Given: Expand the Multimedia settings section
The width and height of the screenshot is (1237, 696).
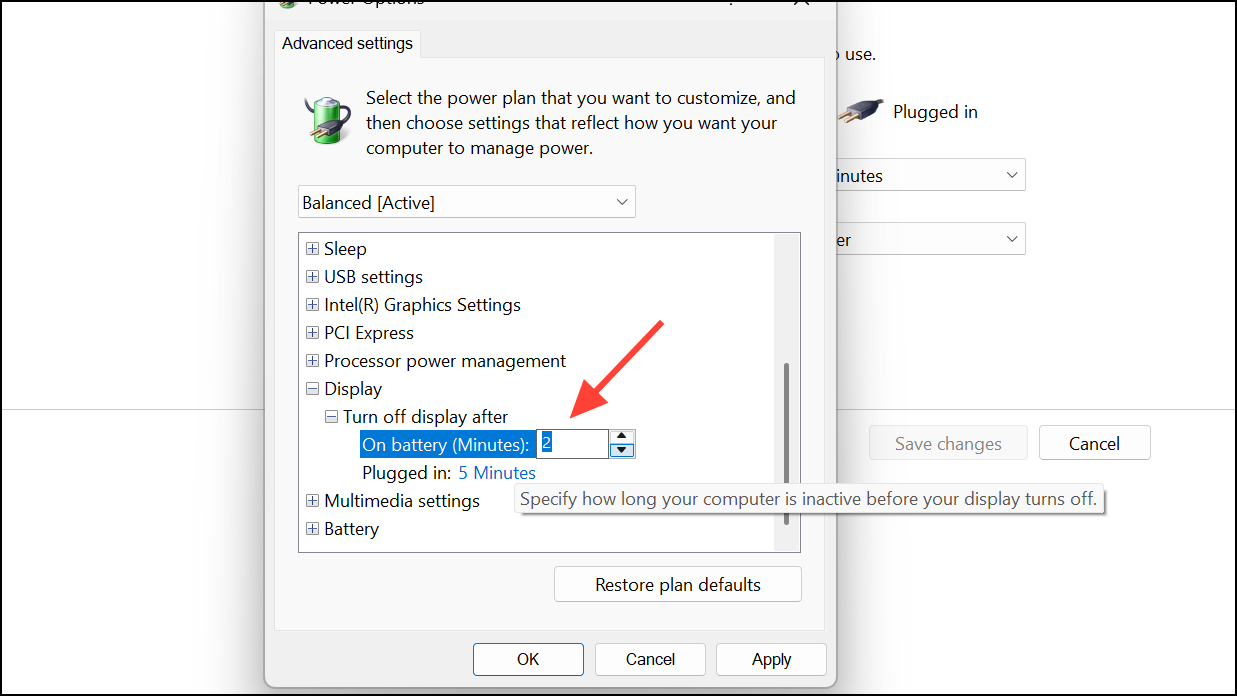Looking at the screenshot, I should pos(312,500).
